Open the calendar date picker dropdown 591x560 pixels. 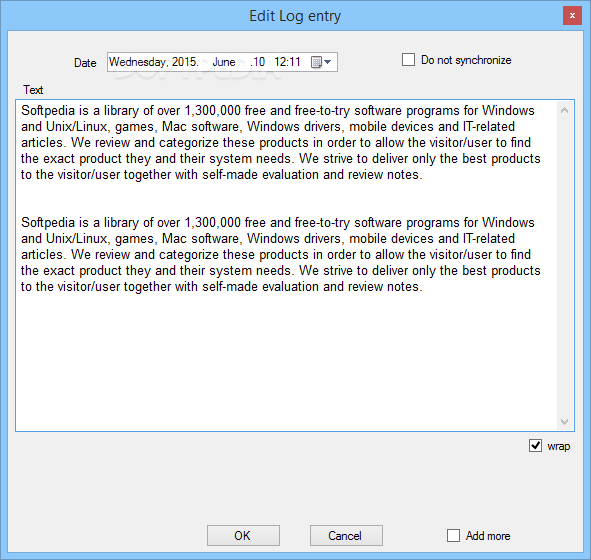(x=322, y=62)
